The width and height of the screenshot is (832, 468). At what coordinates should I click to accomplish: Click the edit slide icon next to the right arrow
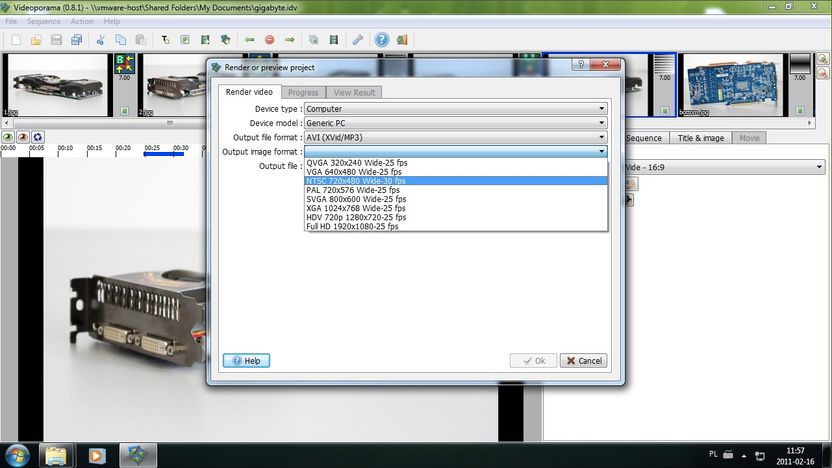314,40
